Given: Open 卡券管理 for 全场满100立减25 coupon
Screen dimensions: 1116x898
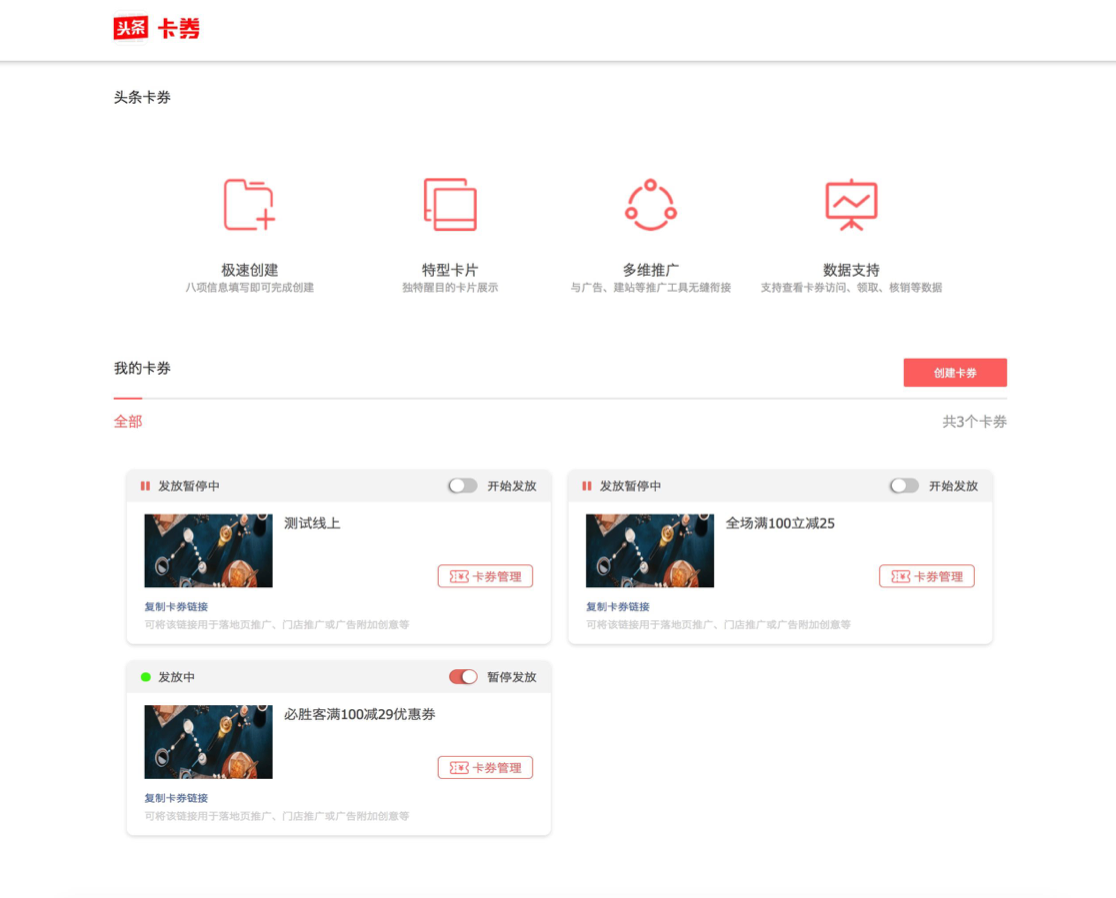Looking at the screenshot, I should point(927,576).
